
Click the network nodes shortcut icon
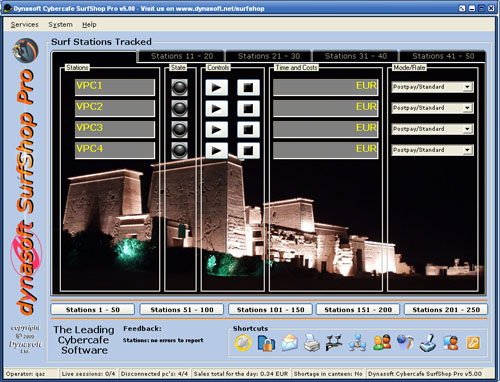pyautogui.click(x=357, y=343)
